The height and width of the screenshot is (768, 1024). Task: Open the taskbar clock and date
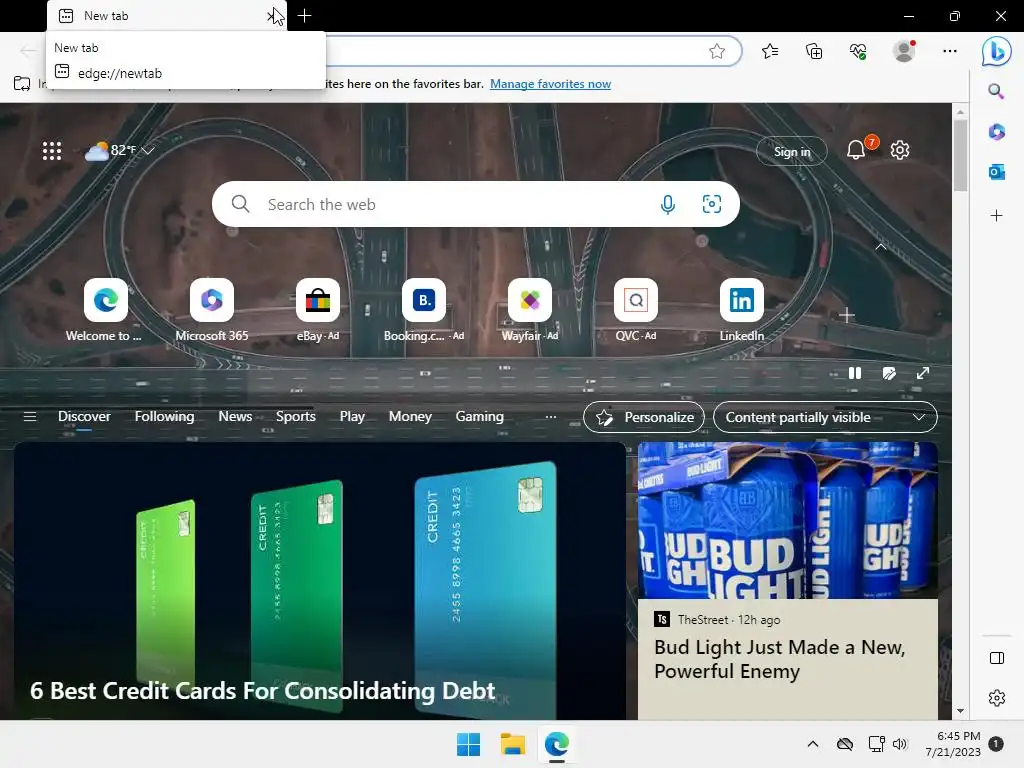[x=953, y=744]
